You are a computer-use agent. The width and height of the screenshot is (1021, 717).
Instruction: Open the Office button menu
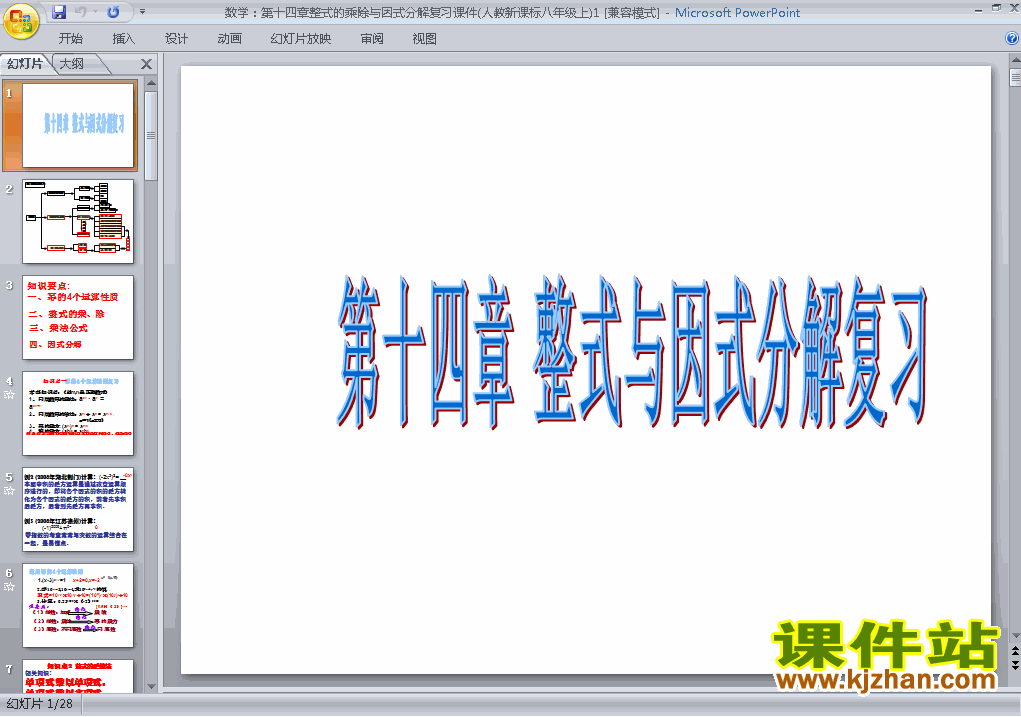(x=21, y=21)
